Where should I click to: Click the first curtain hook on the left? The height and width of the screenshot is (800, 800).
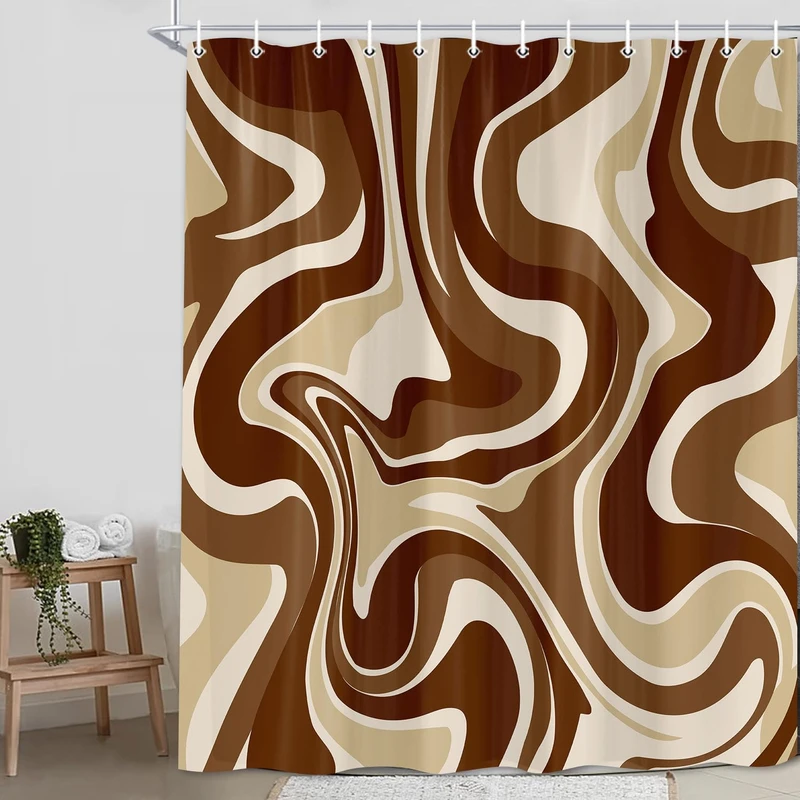tap(201, 45)
